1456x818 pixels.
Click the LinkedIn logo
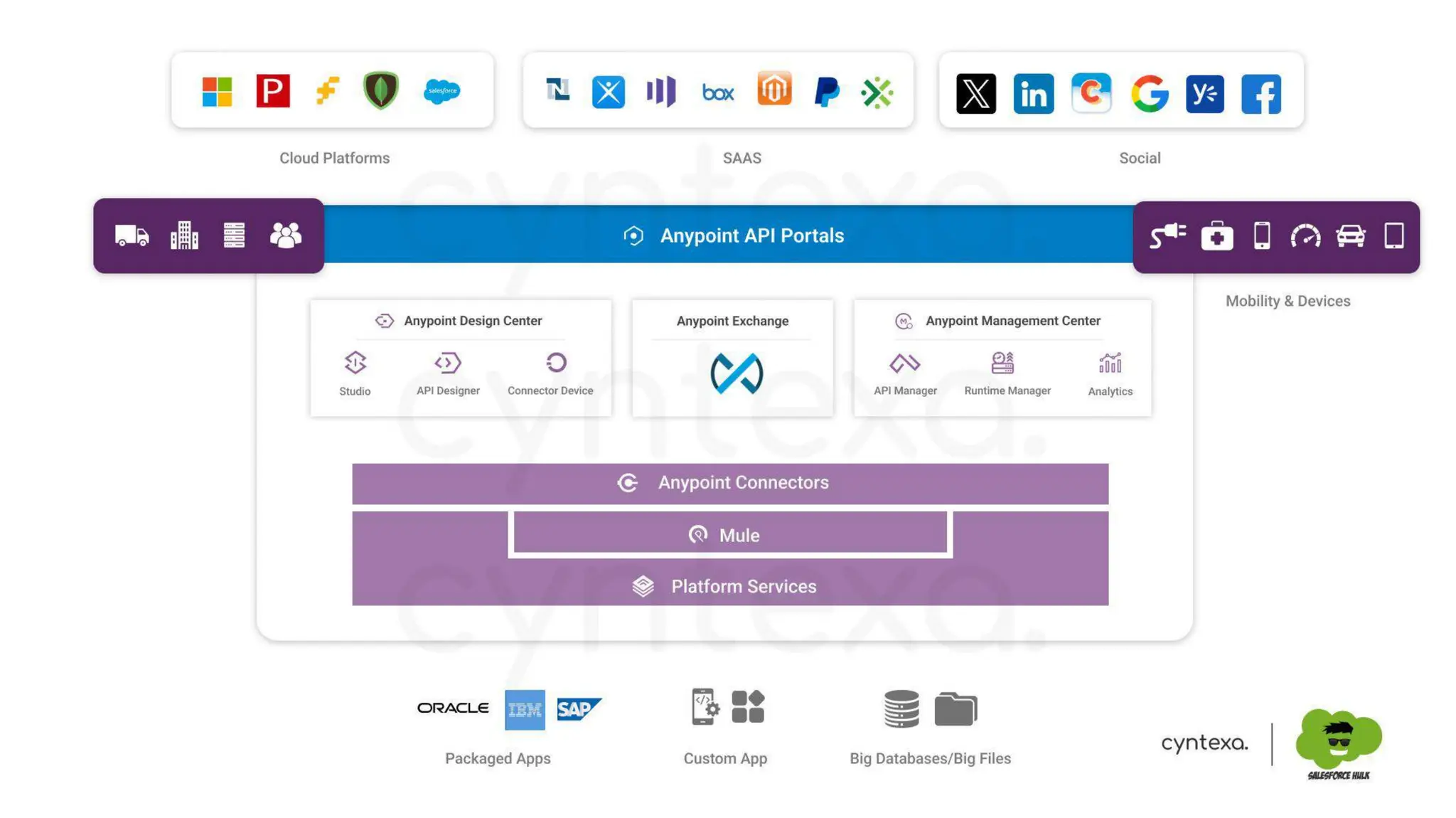1034,93
